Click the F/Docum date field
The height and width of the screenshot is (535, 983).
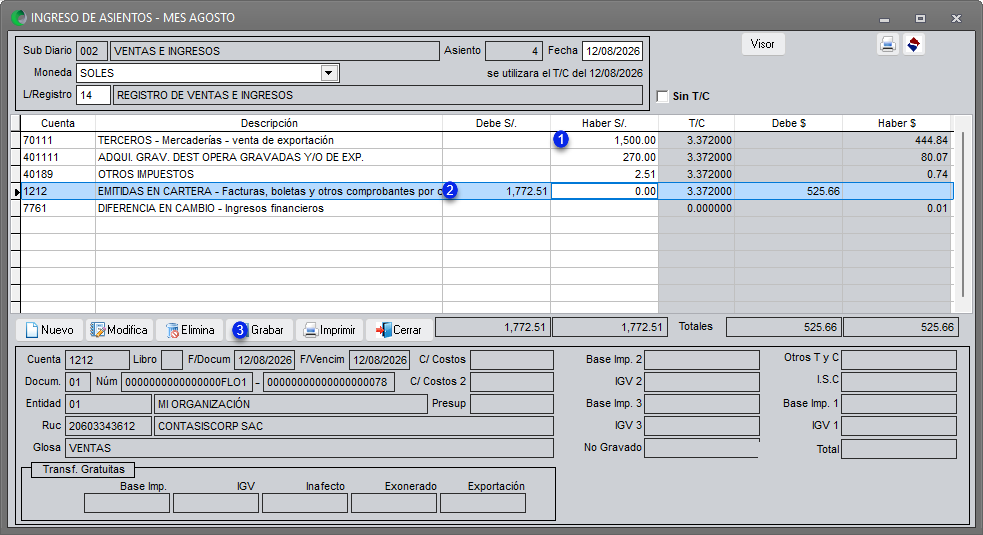pos(265,360)
